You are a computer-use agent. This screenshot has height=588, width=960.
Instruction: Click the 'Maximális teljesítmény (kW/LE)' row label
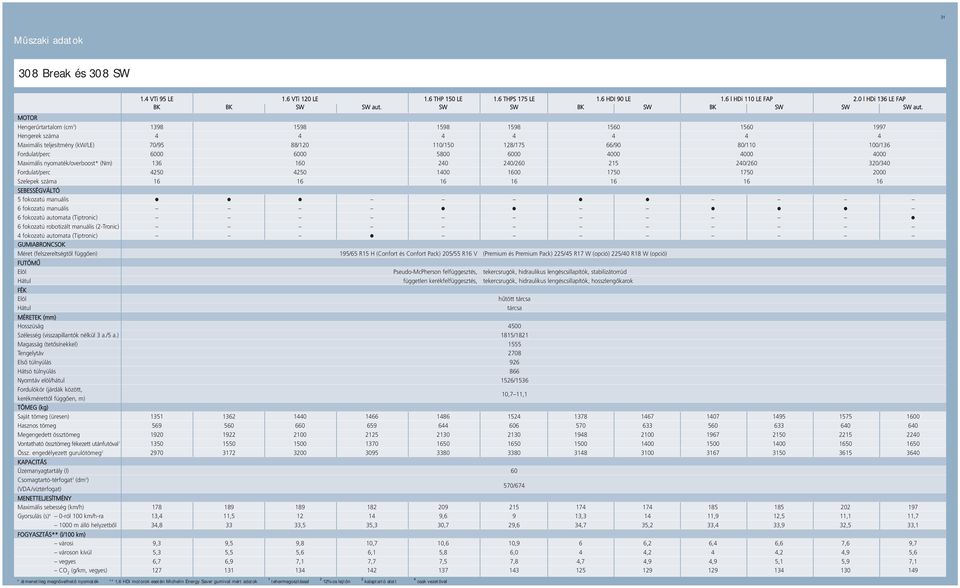click(56, 145)
